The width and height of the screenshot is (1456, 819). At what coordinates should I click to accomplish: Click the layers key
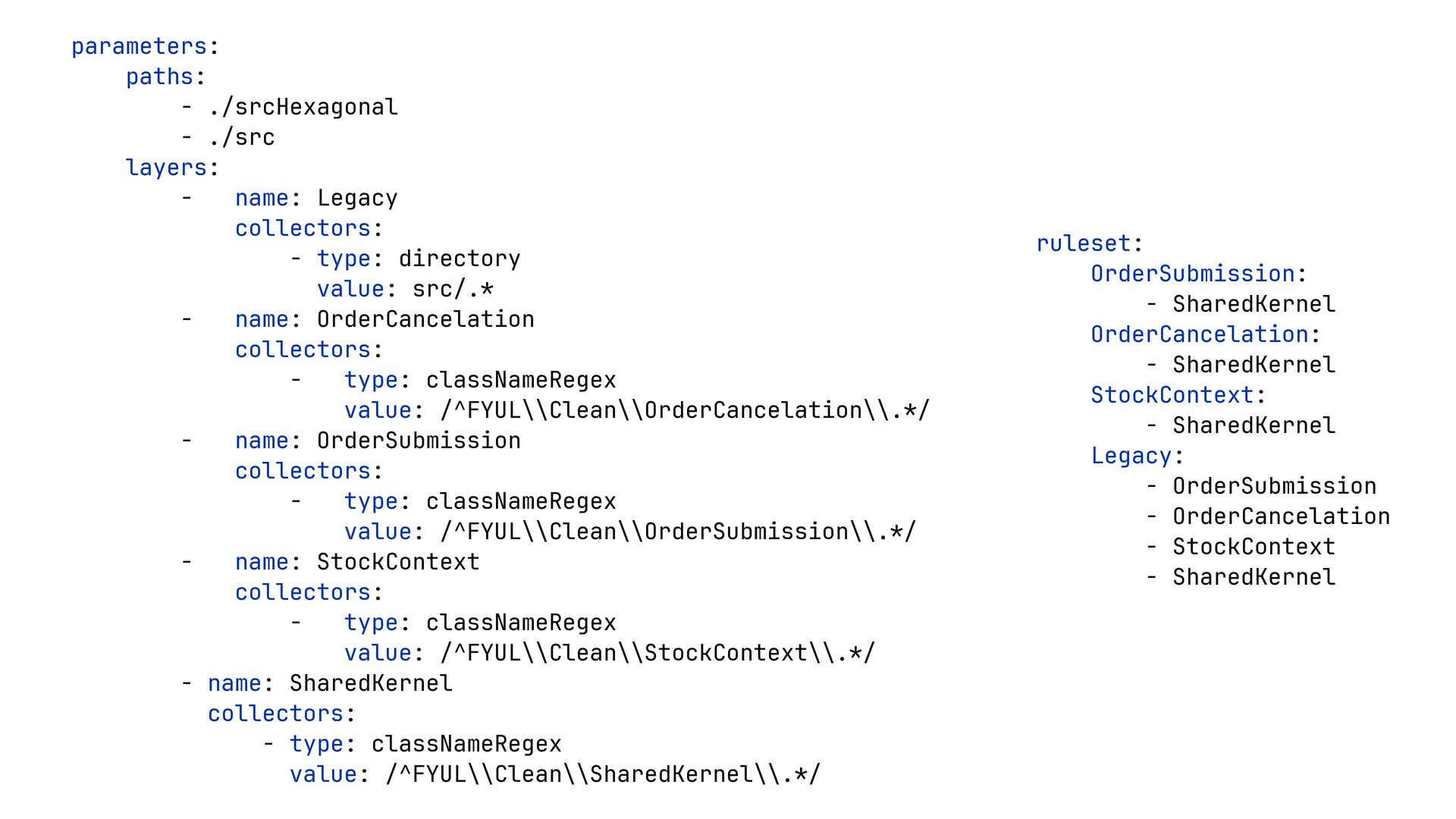pyautogui.click(x=166, y=168)
